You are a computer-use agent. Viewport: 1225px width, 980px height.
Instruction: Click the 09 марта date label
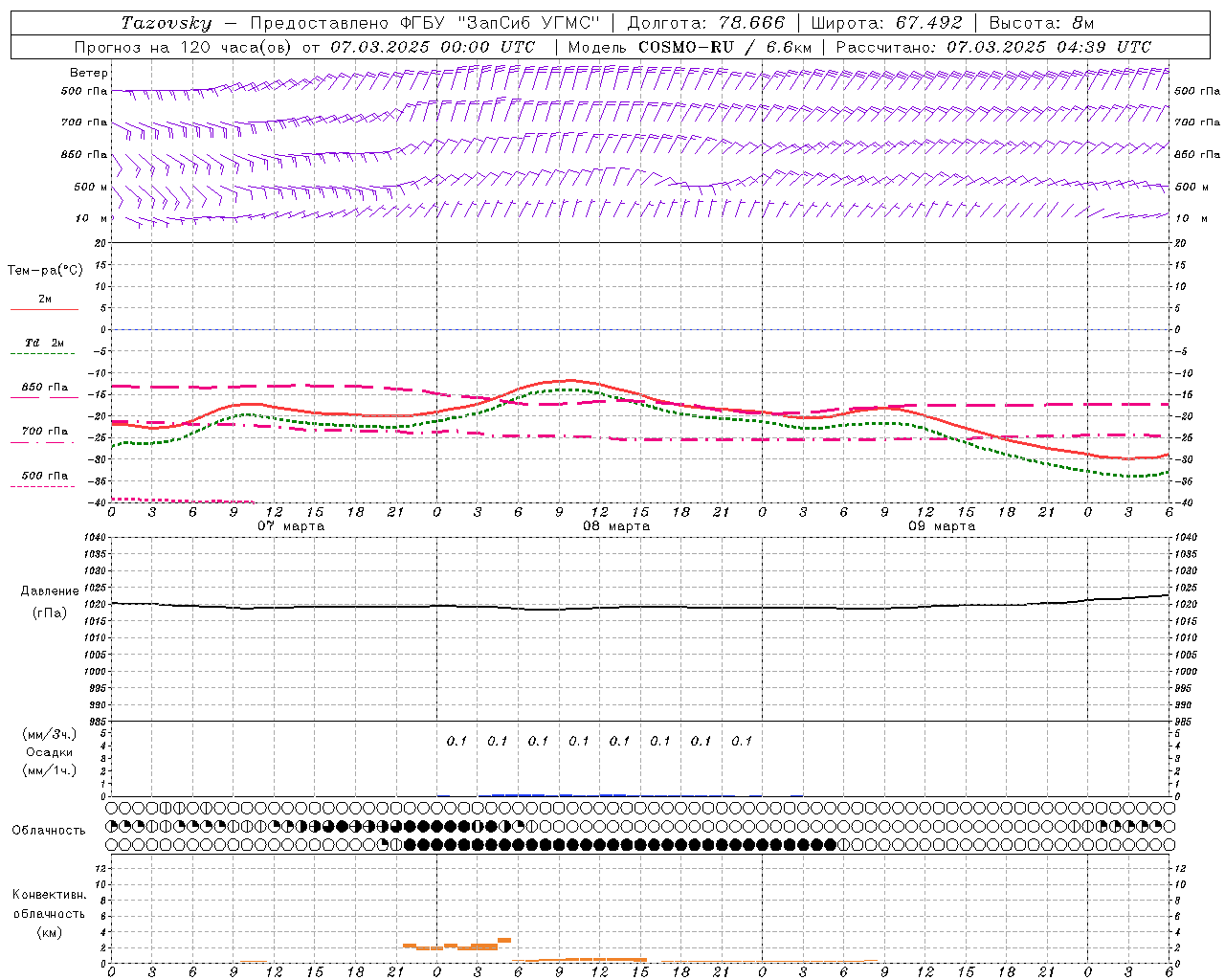(942, 526)
